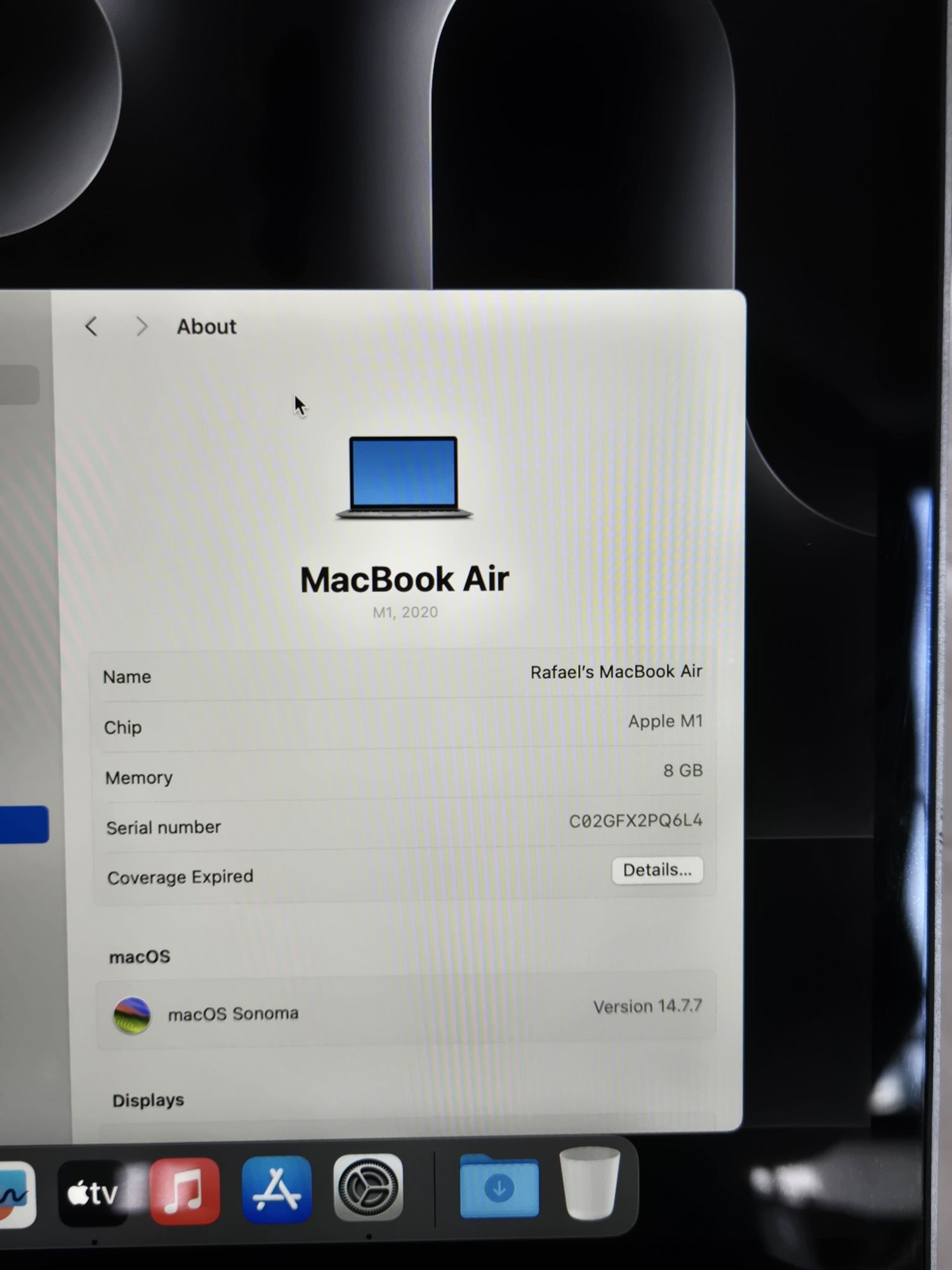Click the macOS Sonoma label
The image size is (952, 1270).
click(x=233, y=1013)
